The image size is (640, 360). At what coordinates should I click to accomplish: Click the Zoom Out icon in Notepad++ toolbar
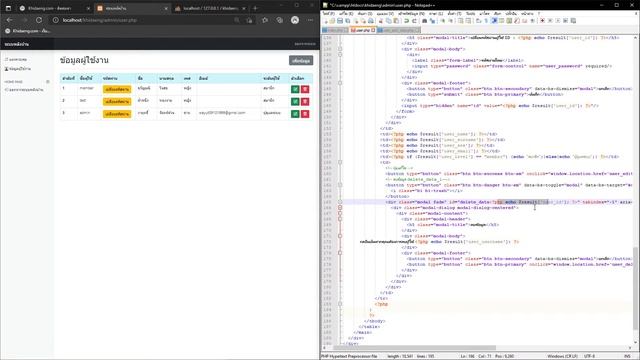(x=451, y=20)
